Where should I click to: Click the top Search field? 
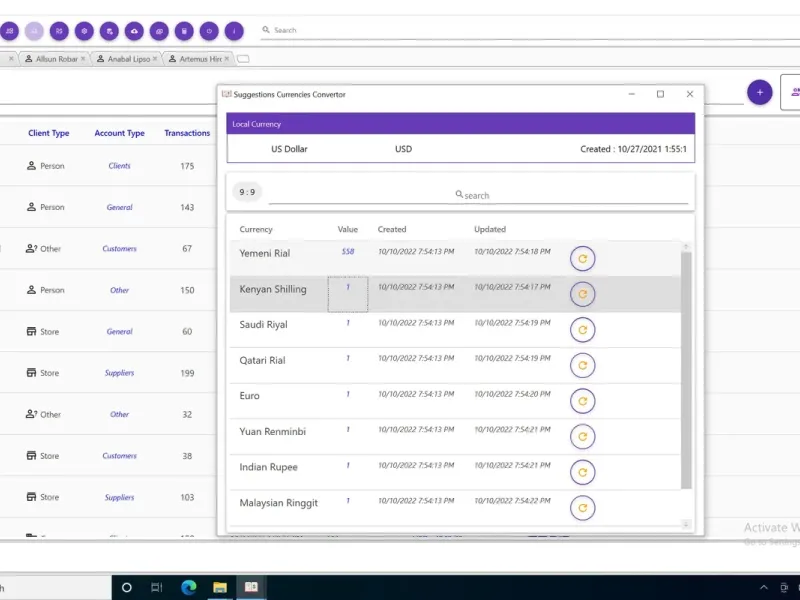[x=530, y=31]
